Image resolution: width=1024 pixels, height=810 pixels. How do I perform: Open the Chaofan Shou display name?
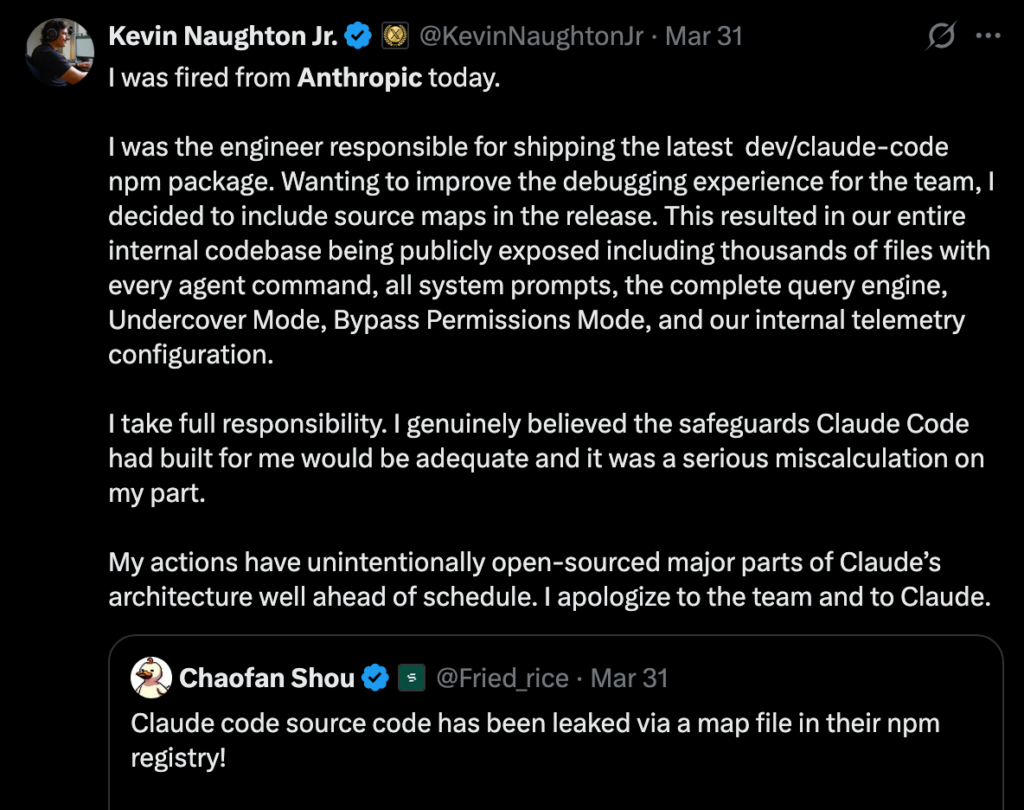coord(266,678)
